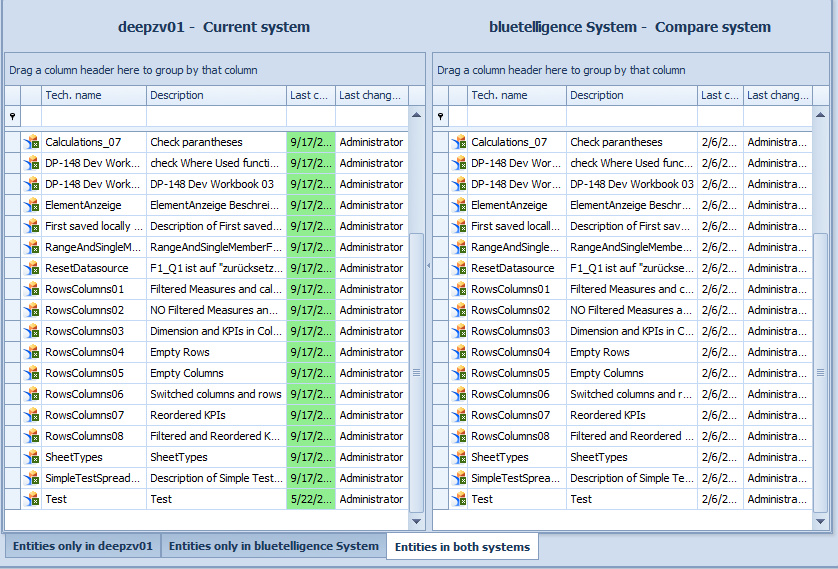The width and height of the screenshot is (838, 569).
Task: Select Entities in both systems tab
Action: [x=462, y=547]
